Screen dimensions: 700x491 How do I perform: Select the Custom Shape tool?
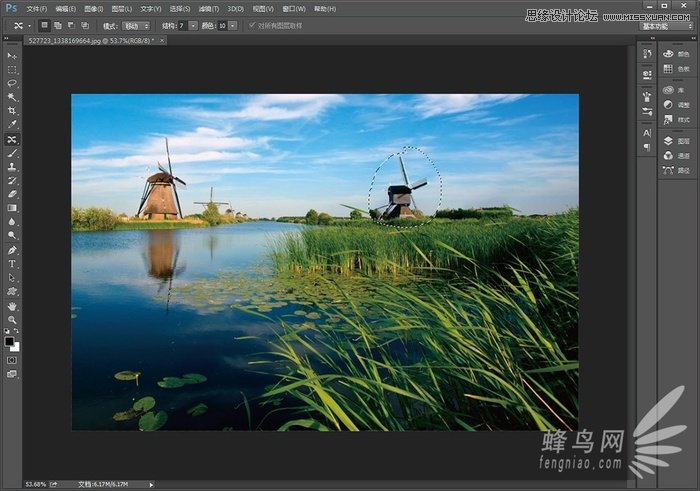12,291
